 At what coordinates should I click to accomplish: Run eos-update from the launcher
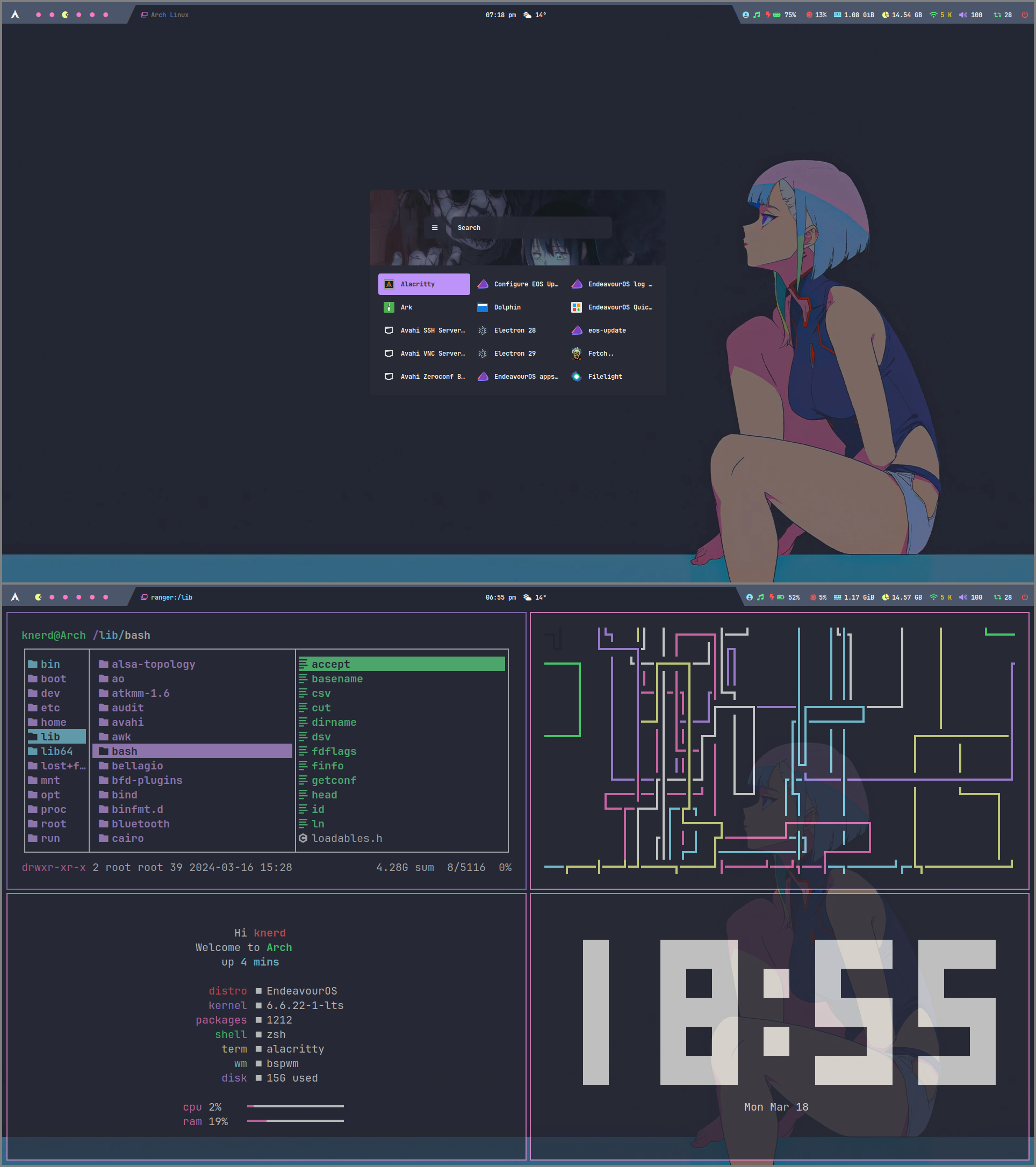point(611,330)
